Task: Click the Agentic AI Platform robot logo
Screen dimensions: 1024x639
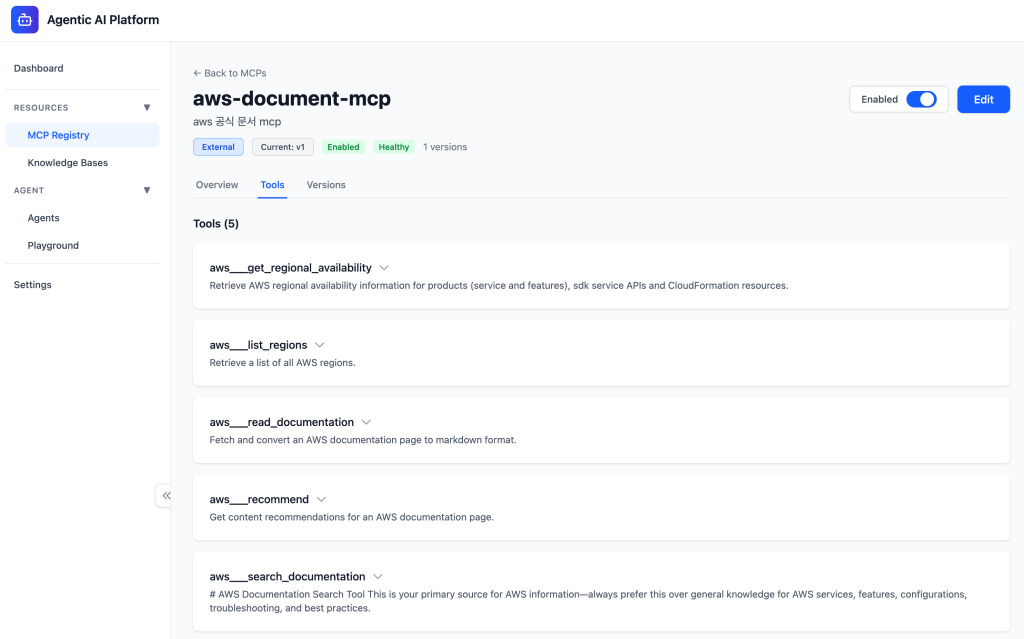Action: [x=25, y=20]
